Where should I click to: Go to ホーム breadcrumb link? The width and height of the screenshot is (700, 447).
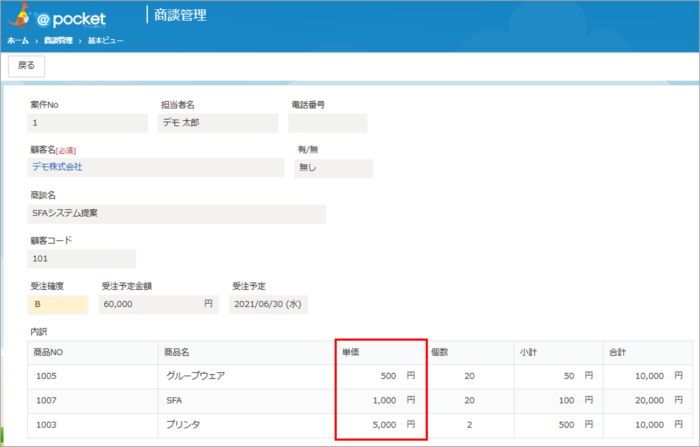pyautogui.click(x=18, y=41)
